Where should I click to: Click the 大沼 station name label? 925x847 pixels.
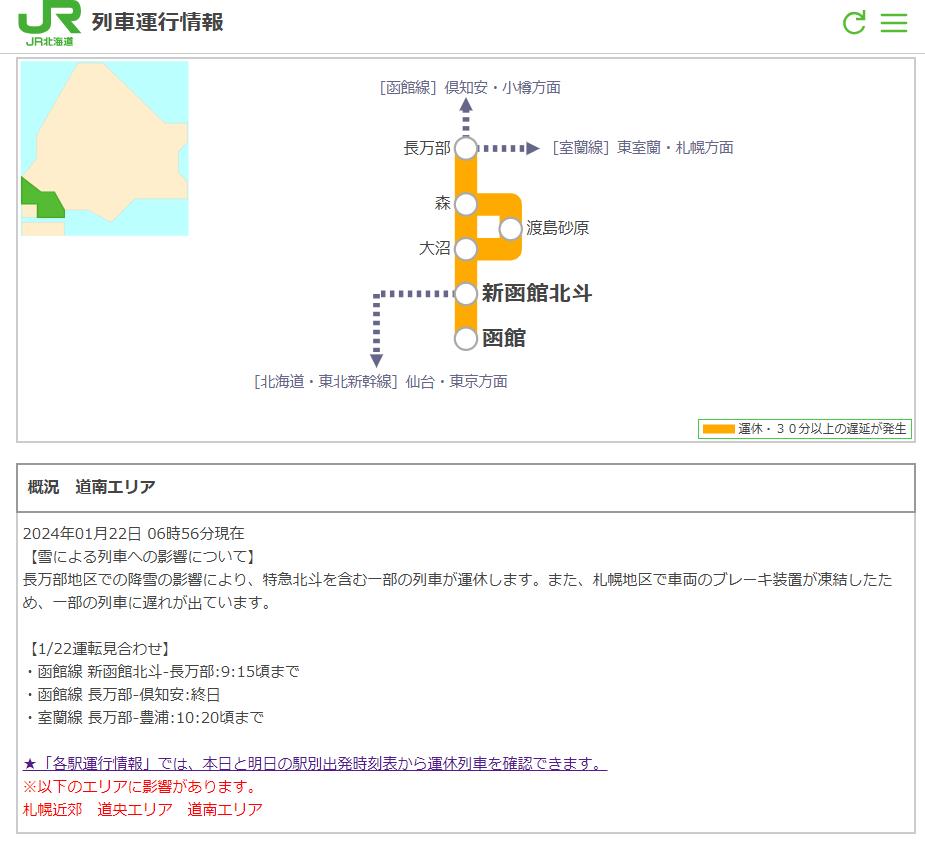435,248
